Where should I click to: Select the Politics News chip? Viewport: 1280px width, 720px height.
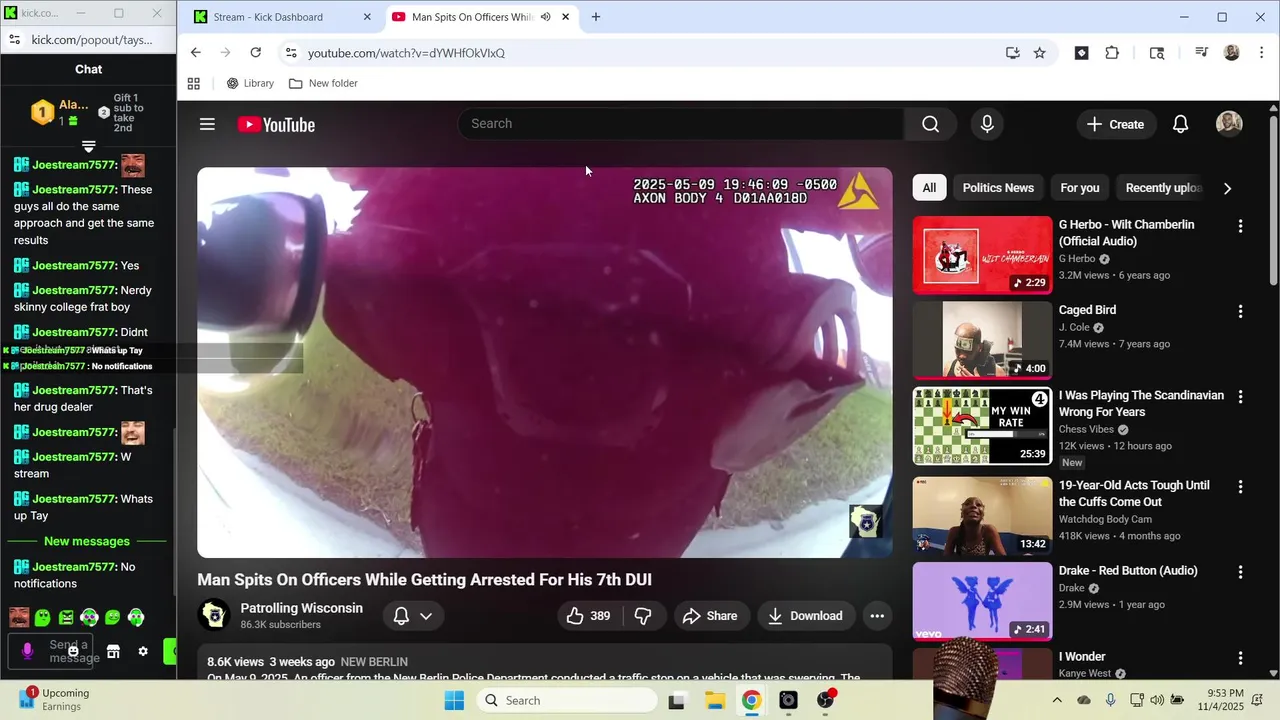point(998,188)
